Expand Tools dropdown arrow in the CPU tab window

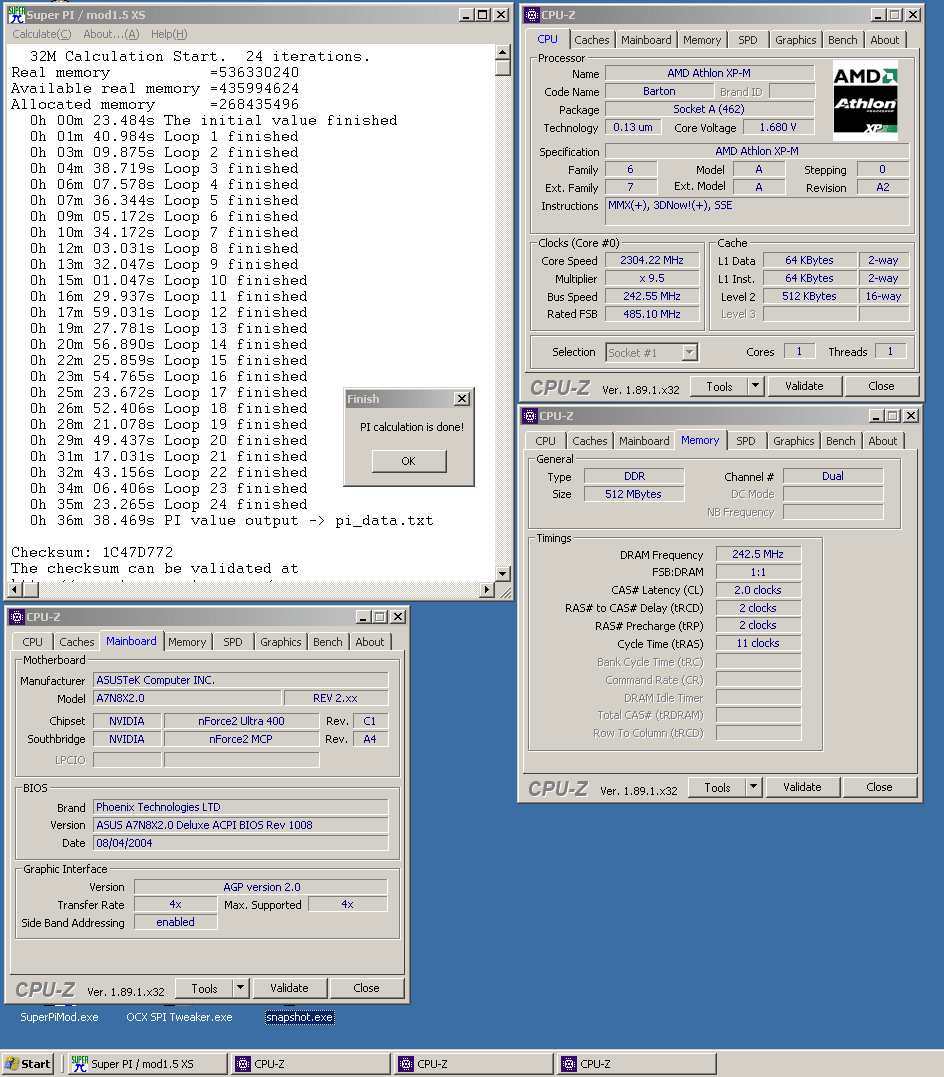[756, 387]
